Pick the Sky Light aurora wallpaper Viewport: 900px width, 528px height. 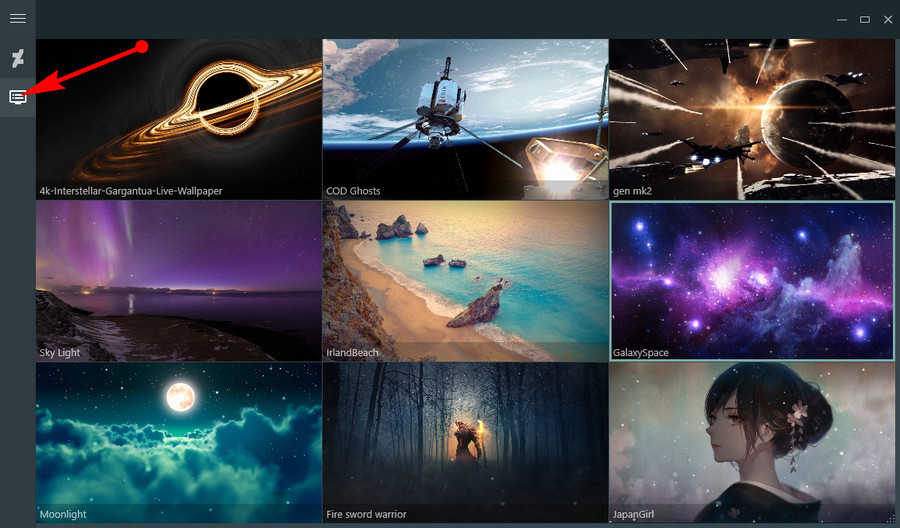(179, 281)
